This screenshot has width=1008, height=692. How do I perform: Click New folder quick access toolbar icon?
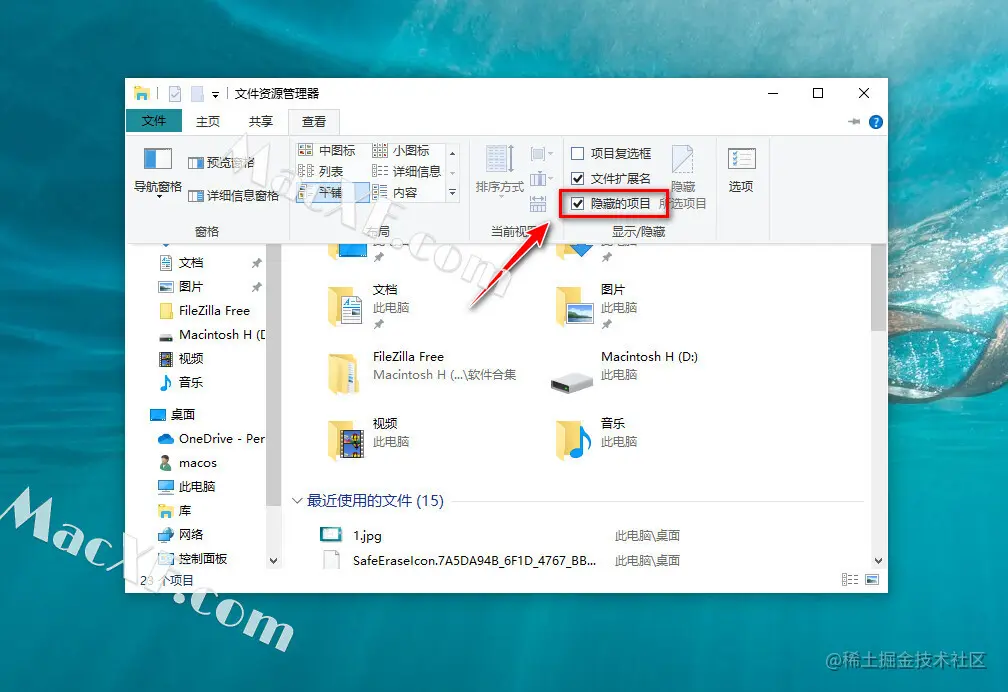[197, 94]
